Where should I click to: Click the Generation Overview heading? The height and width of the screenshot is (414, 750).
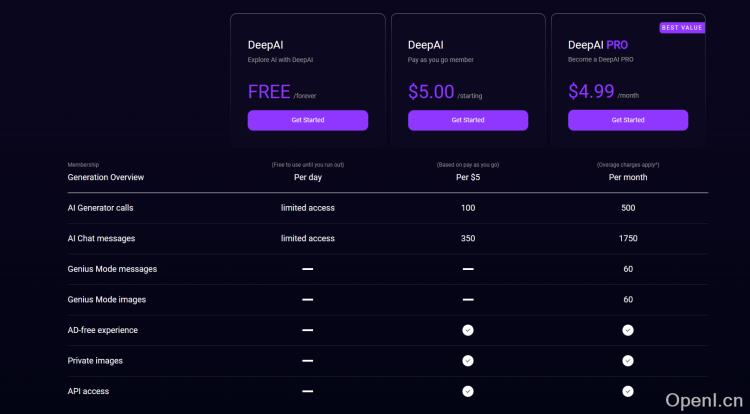click(106, 177)
